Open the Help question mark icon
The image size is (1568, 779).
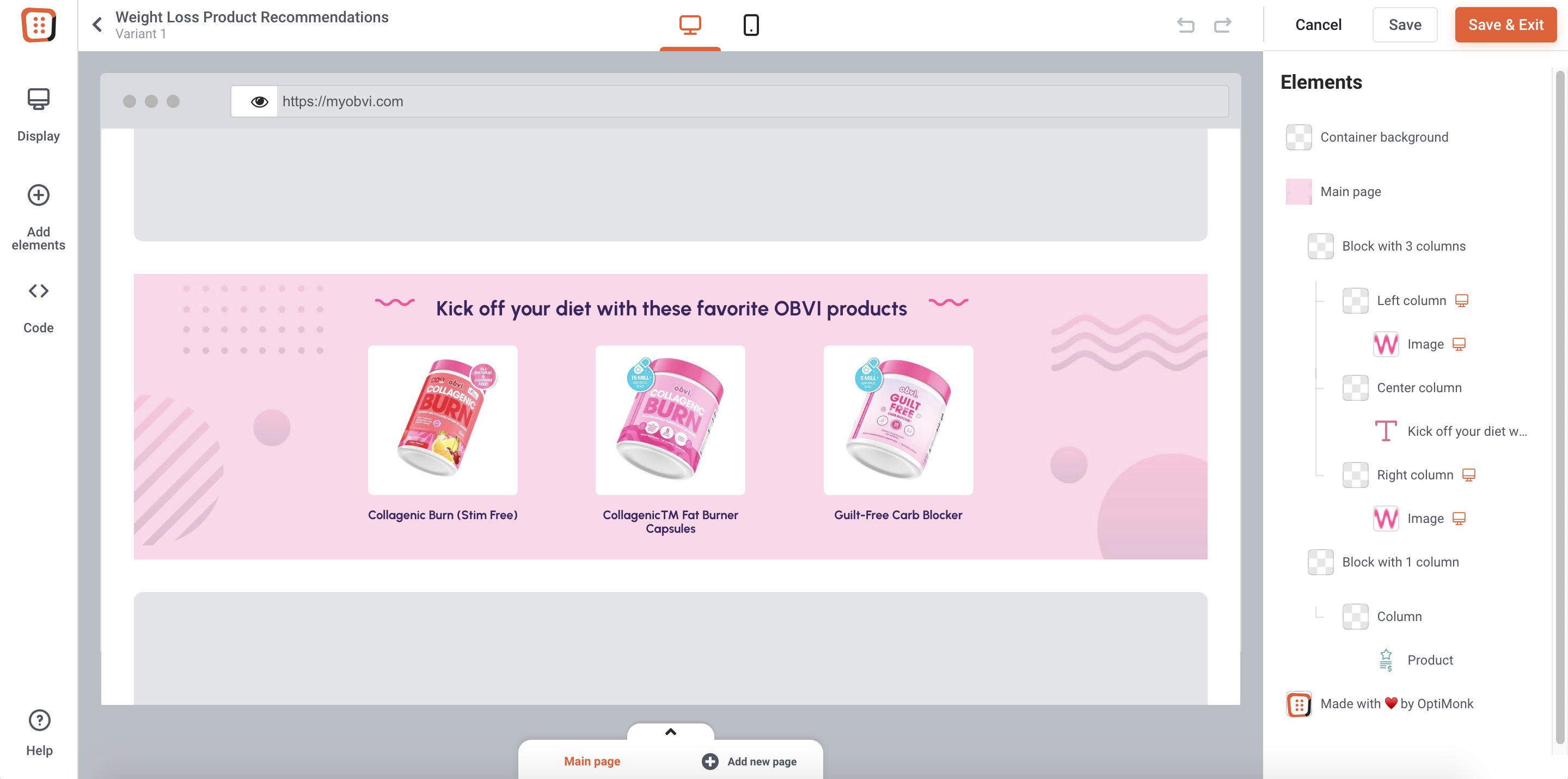pos(40,721)
